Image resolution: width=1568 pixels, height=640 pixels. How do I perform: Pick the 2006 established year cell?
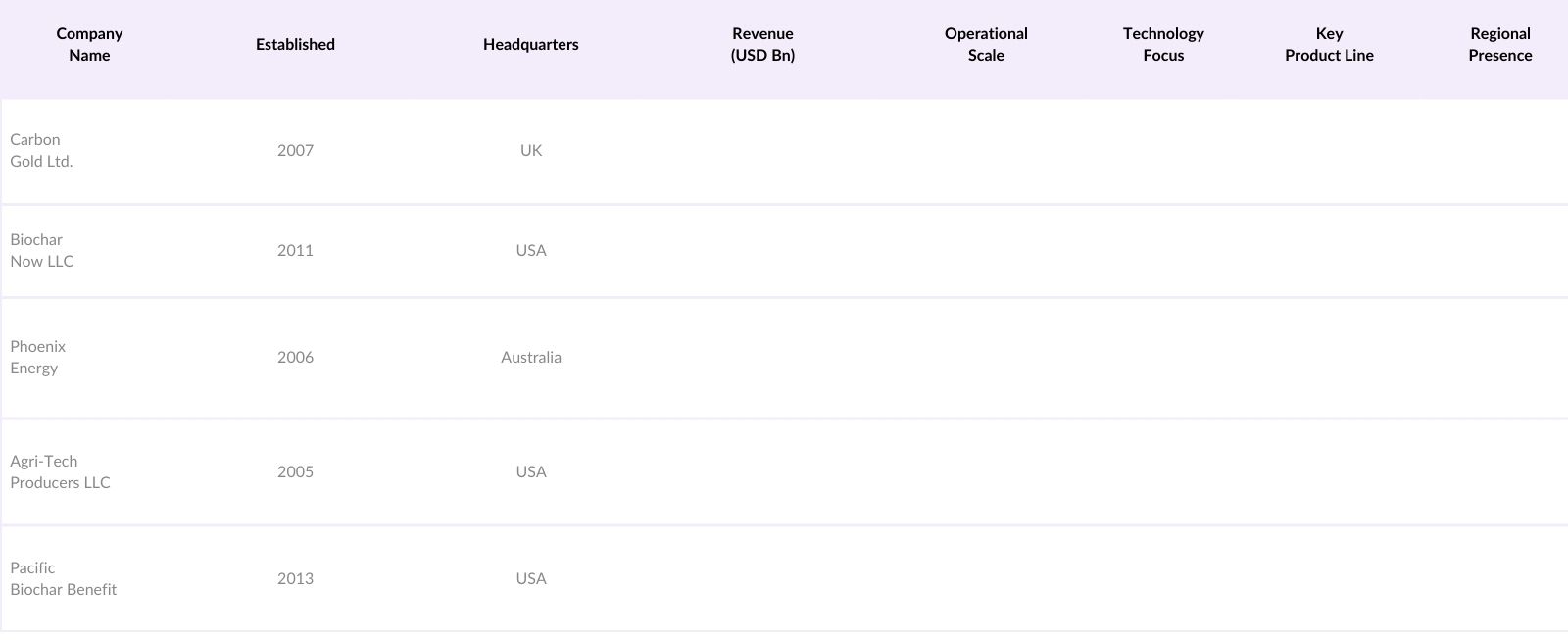tap(295, 358)
